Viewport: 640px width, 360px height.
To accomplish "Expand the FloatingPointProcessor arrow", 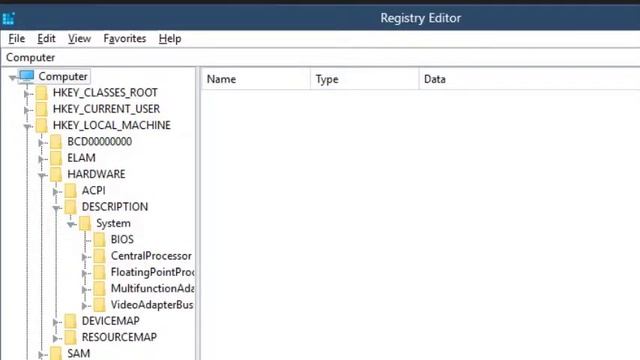I will click(x=85, y=273).
